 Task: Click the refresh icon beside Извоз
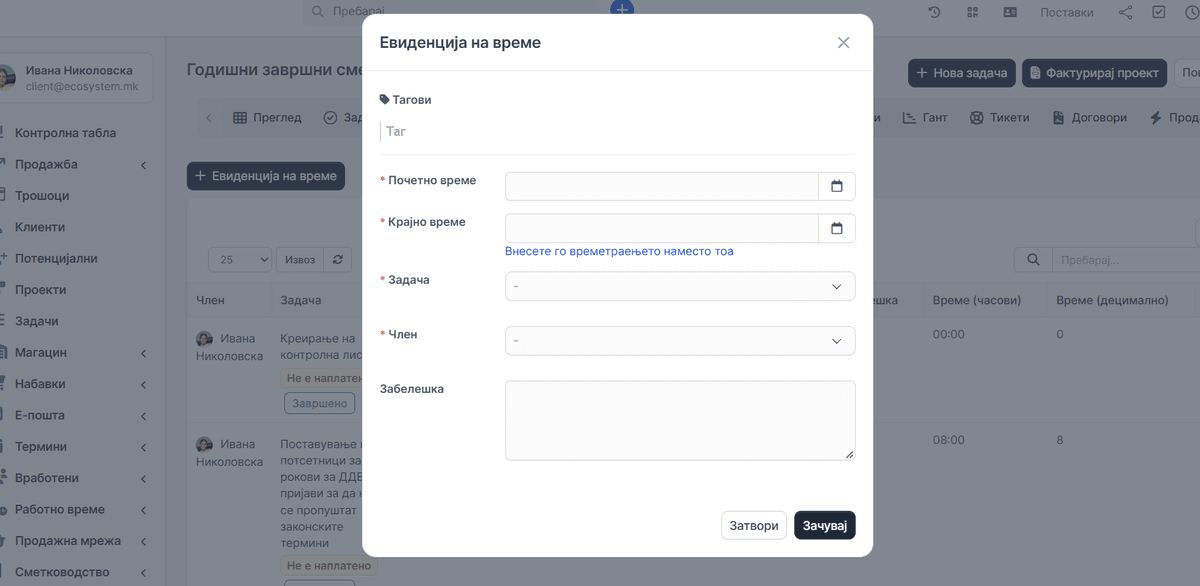pyautogui.click(x=338, y=259)
